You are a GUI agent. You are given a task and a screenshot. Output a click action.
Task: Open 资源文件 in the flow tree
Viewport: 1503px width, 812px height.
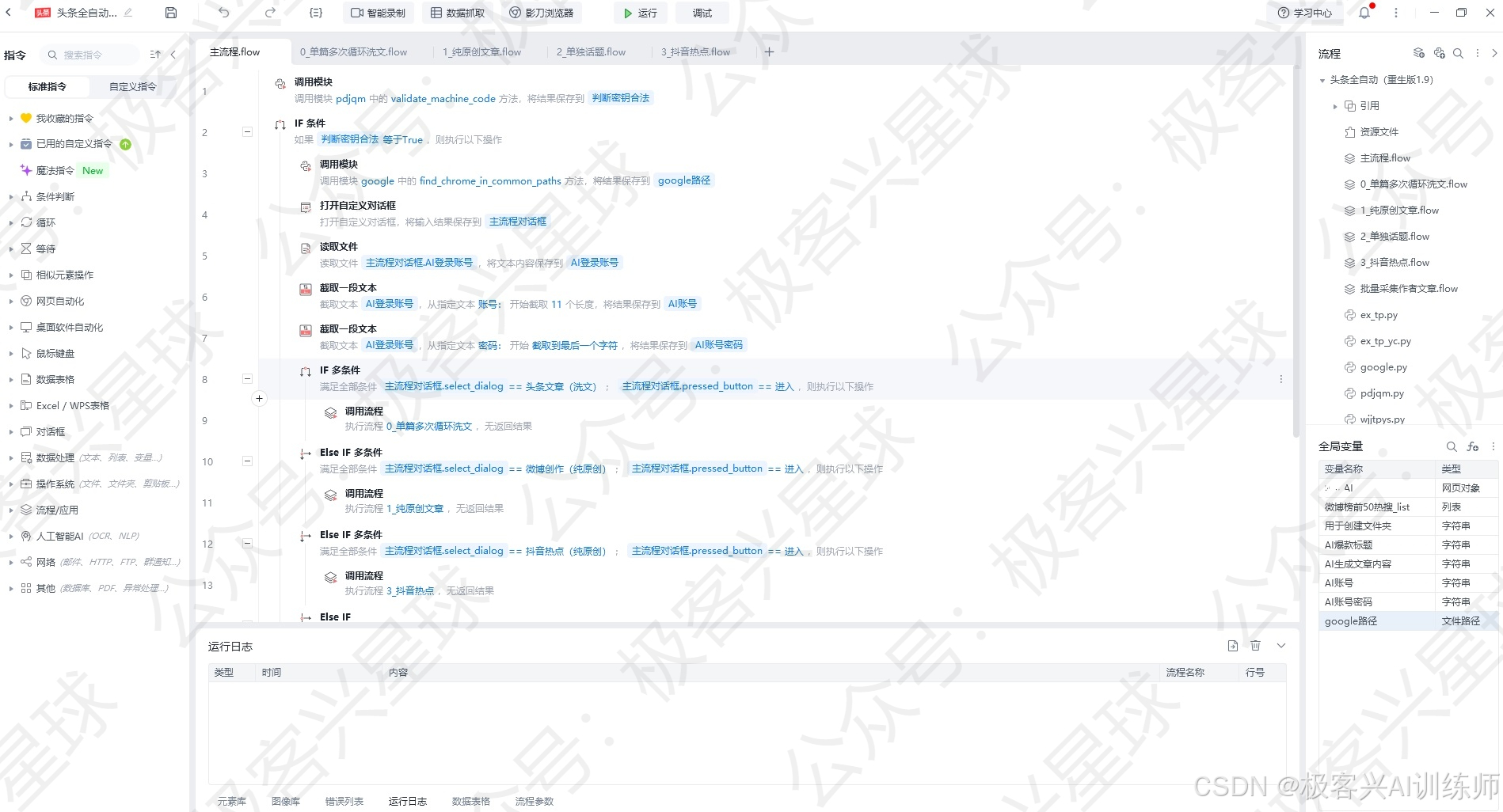pos(1379,132)
